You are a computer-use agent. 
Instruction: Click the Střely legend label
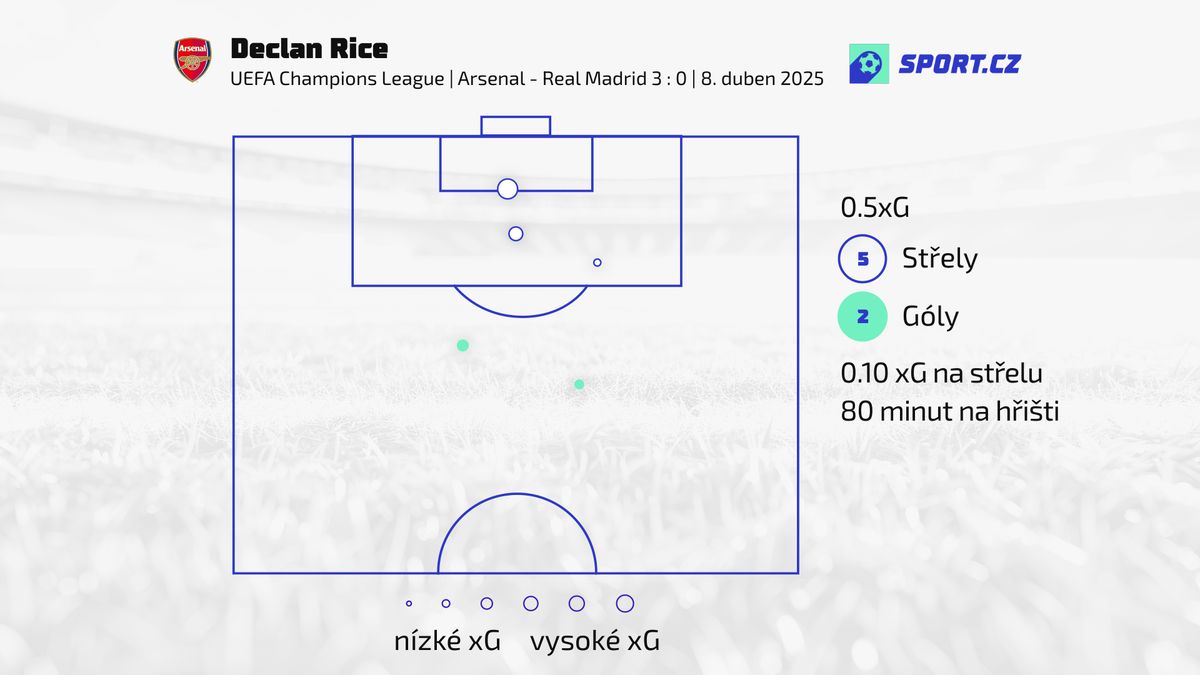(x=940, y=259)
